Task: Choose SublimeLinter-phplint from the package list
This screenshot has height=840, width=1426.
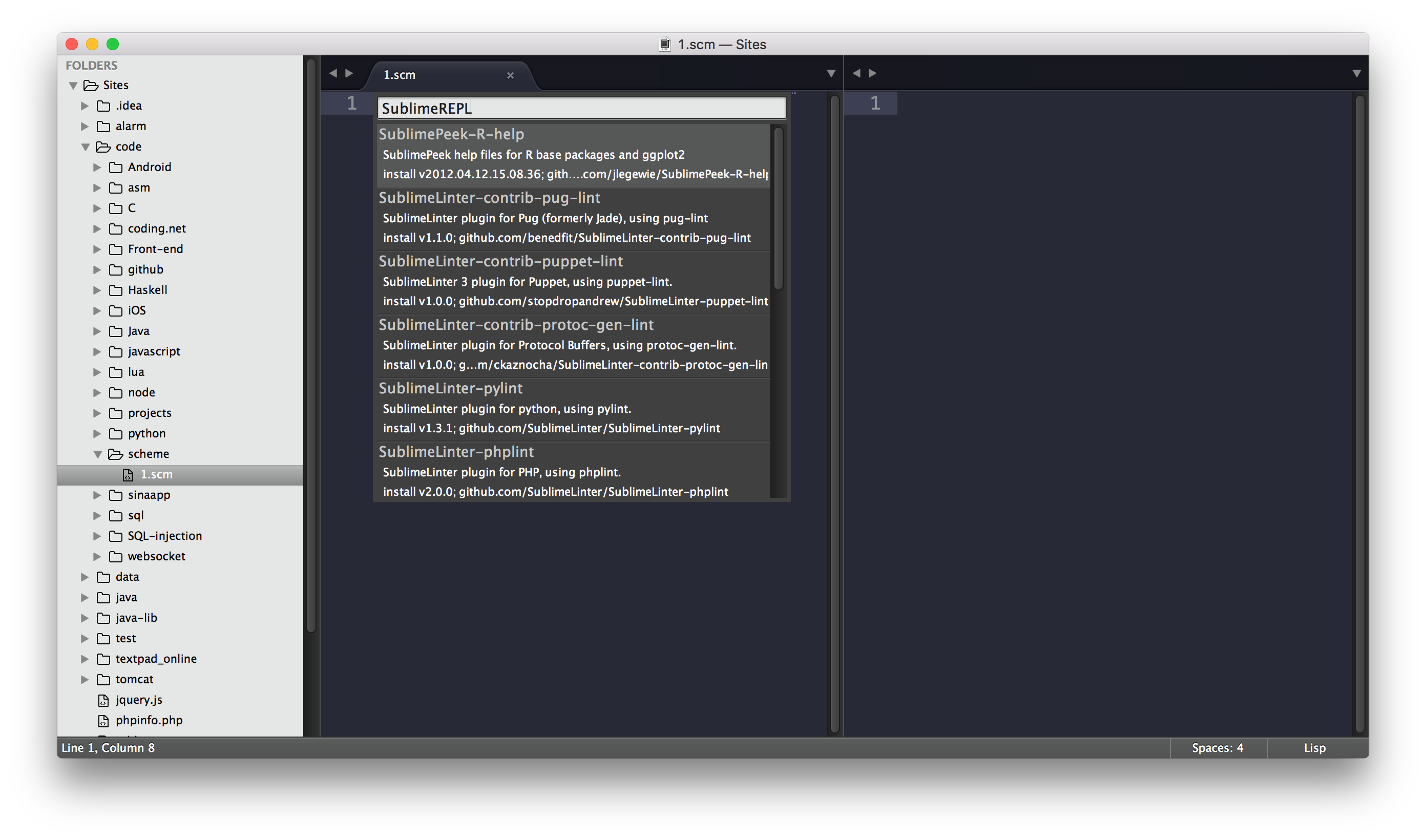Action: point(573,472)
